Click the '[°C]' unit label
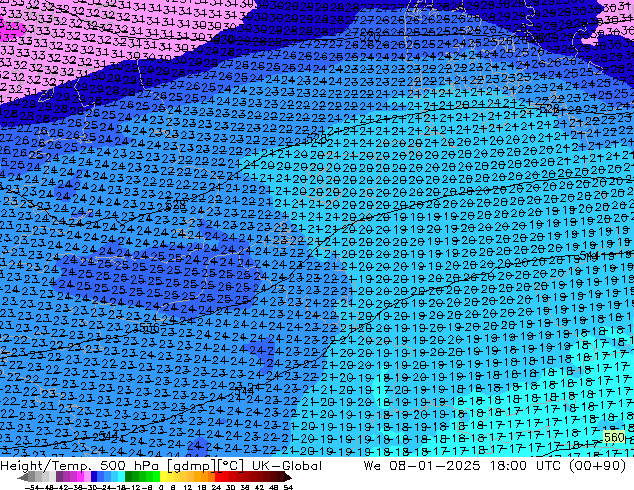Image resolution: width=634 pixels, height=490 pixels. click(x=230, y=466)
